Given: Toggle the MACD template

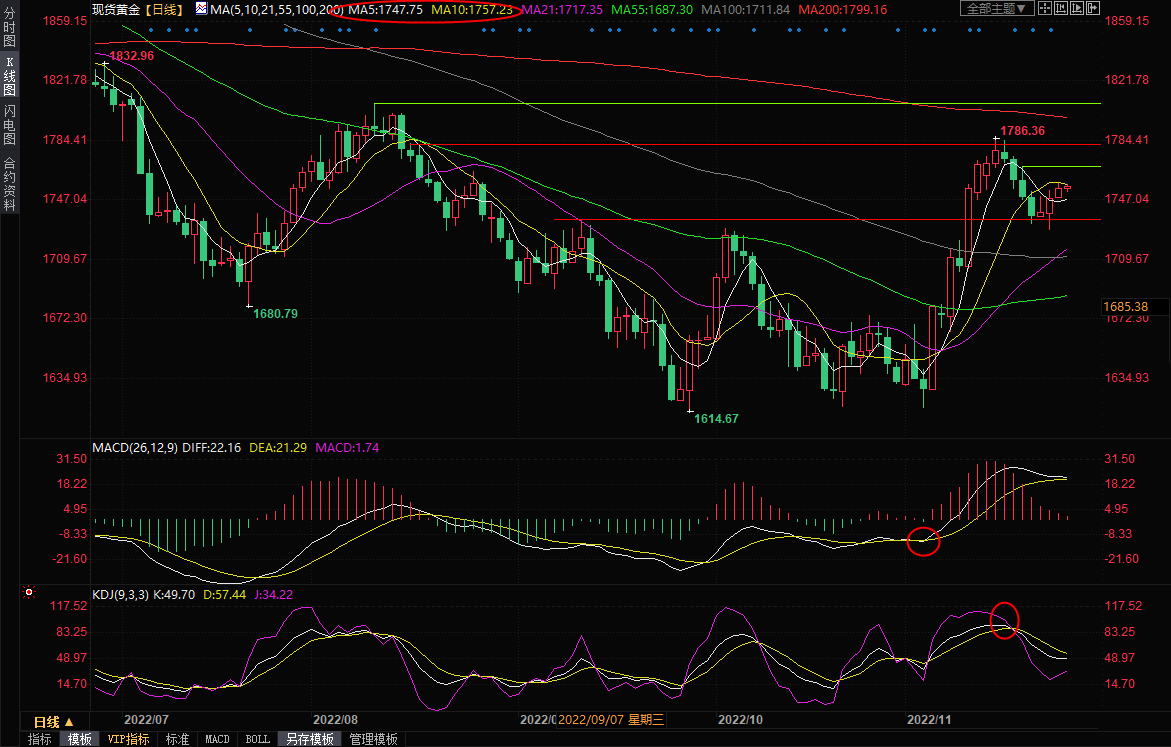Looking at the screenshot, I should pos(217,739).
